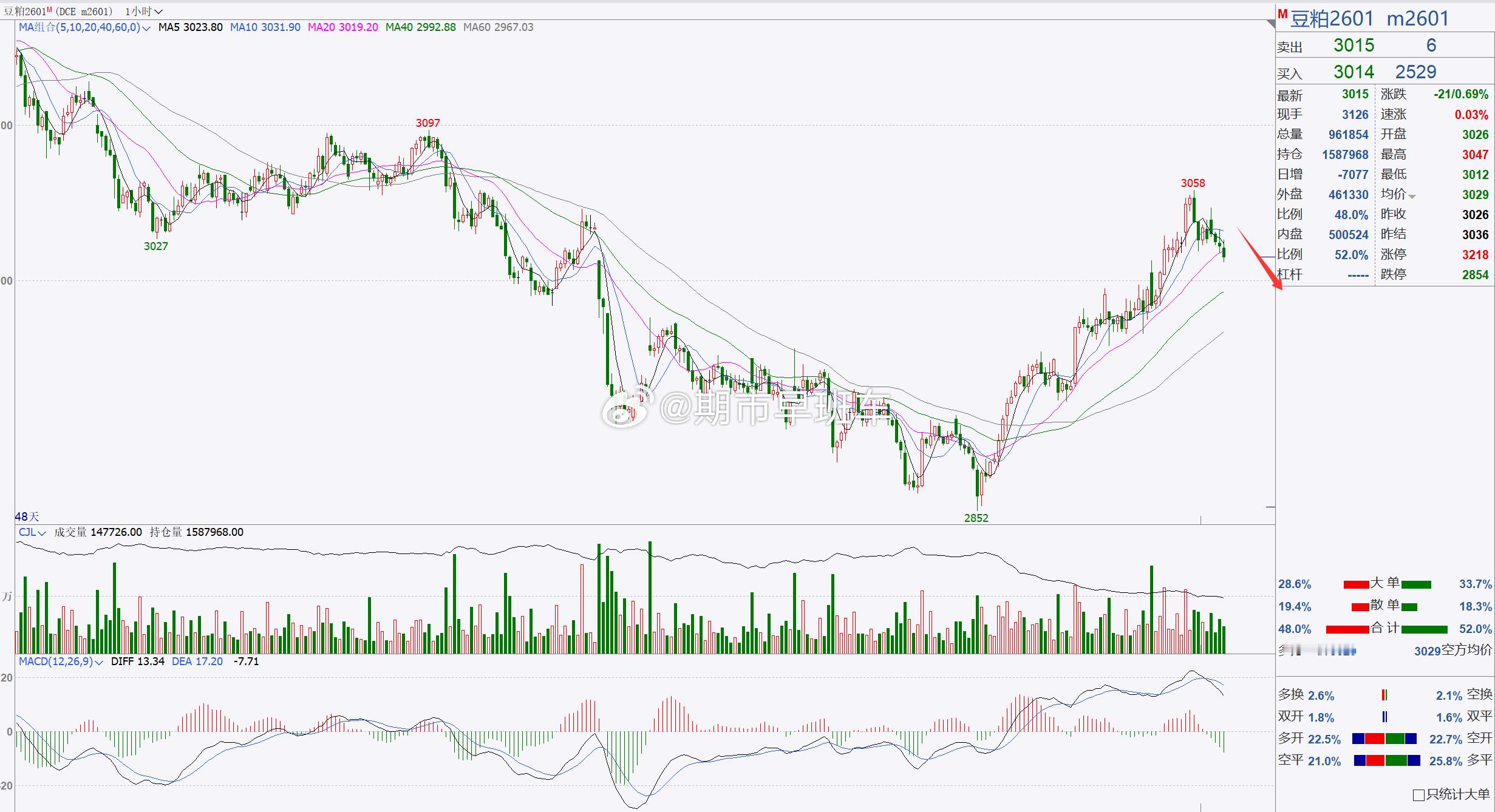Click the 3097 high price label
The image size is (1495, 812).
coord(427,123)
